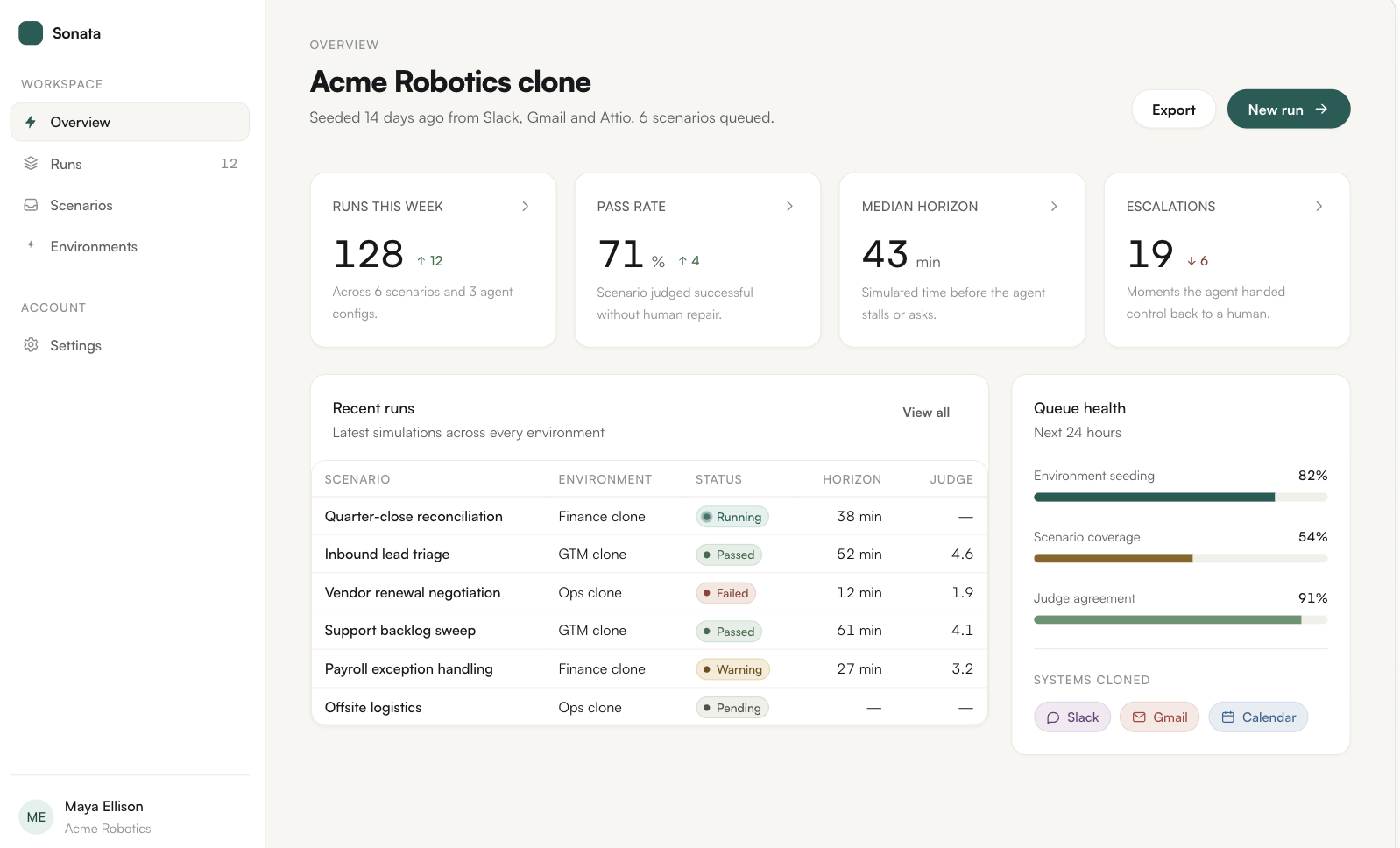Screen dimensions: 1400x848
Task: Click the Settings gear icon
Action: point(31,345)
